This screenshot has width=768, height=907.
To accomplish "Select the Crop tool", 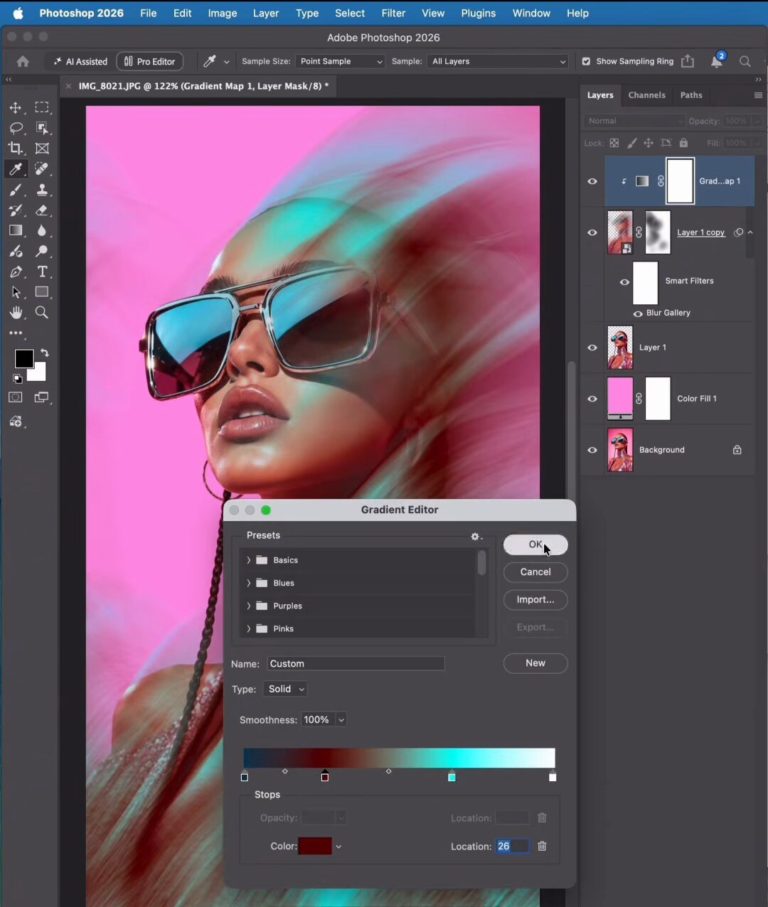I will (x=16, y=148).
